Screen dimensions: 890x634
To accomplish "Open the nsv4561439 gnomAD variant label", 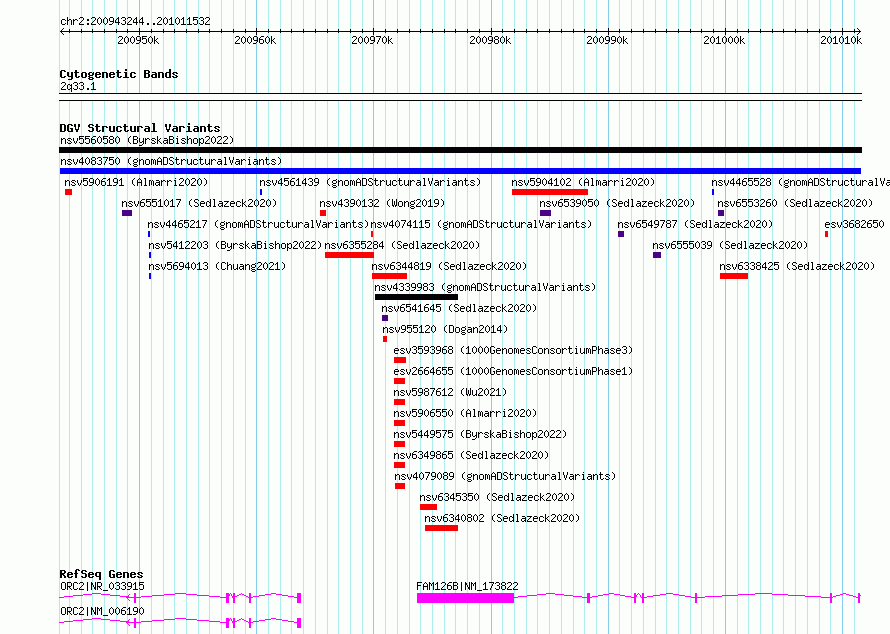I will click(370, 182).
